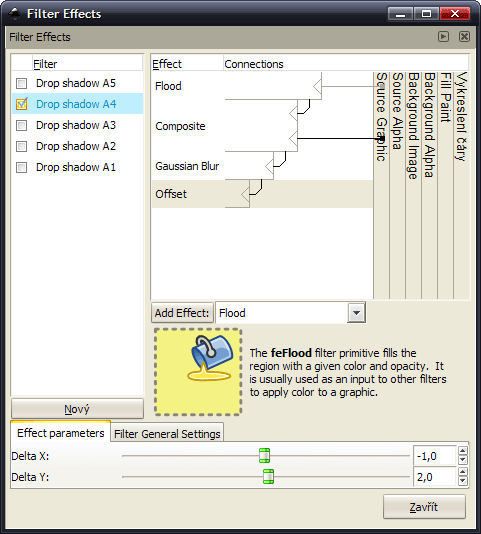Click the Flood effect connection triangle
The height and width of the screenshot is (534, 481).
(x=317, y=86)
